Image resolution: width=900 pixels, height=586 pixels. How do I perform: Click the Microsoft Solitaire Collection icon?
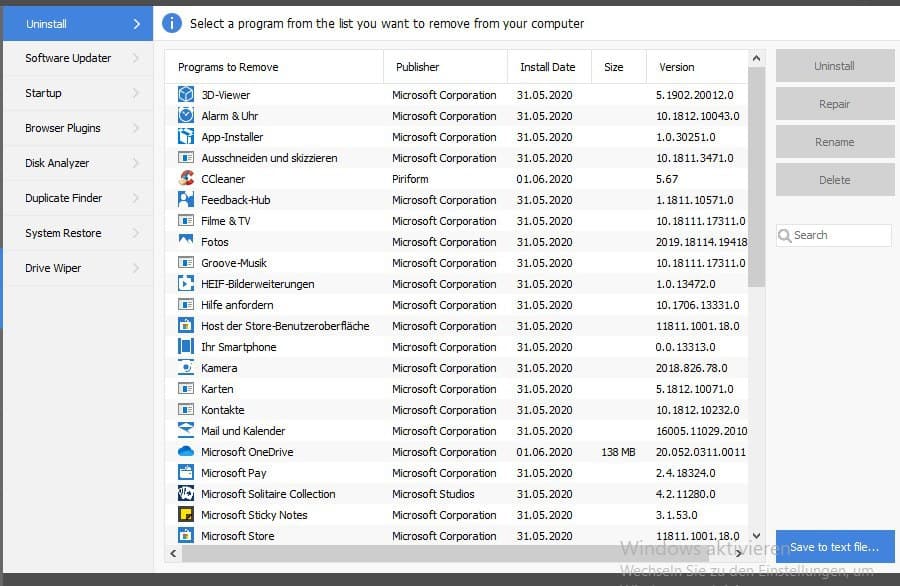[185, 494]
